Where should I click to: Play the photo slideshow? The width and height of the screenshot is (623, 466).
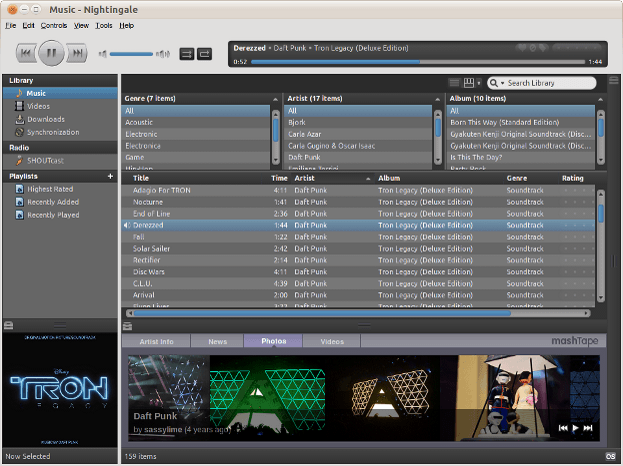(575, 428)
